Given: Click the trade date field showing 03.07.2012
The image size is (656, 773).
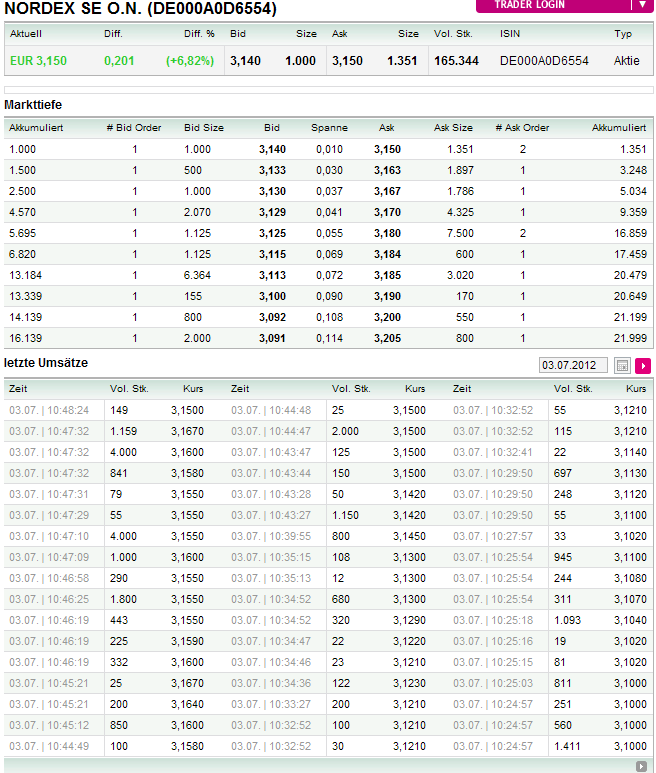Looking at the screenshot, I should coord(572,366).
